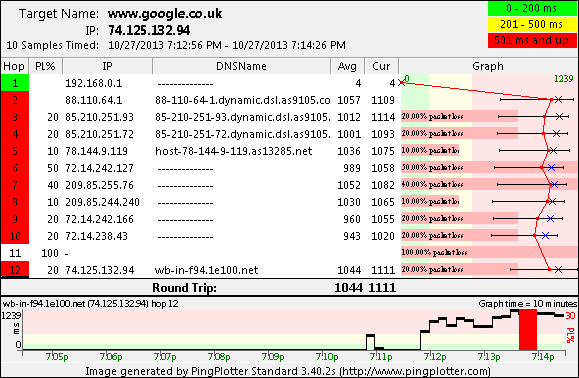Click the Cur column header
The height and width of the screenshot is (378, 579).
pos(381,66)
